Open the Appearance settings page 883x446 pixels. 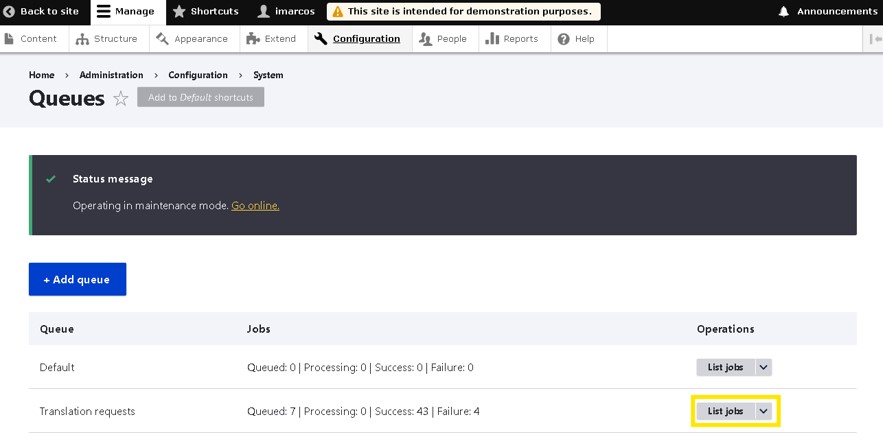click(x=192, y=39)
